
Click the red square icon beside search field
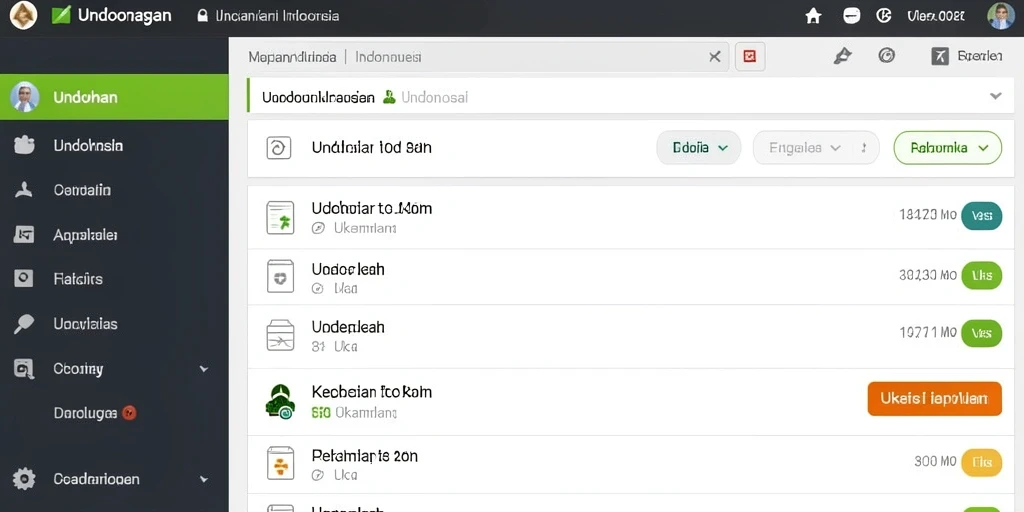pos(750,57)
